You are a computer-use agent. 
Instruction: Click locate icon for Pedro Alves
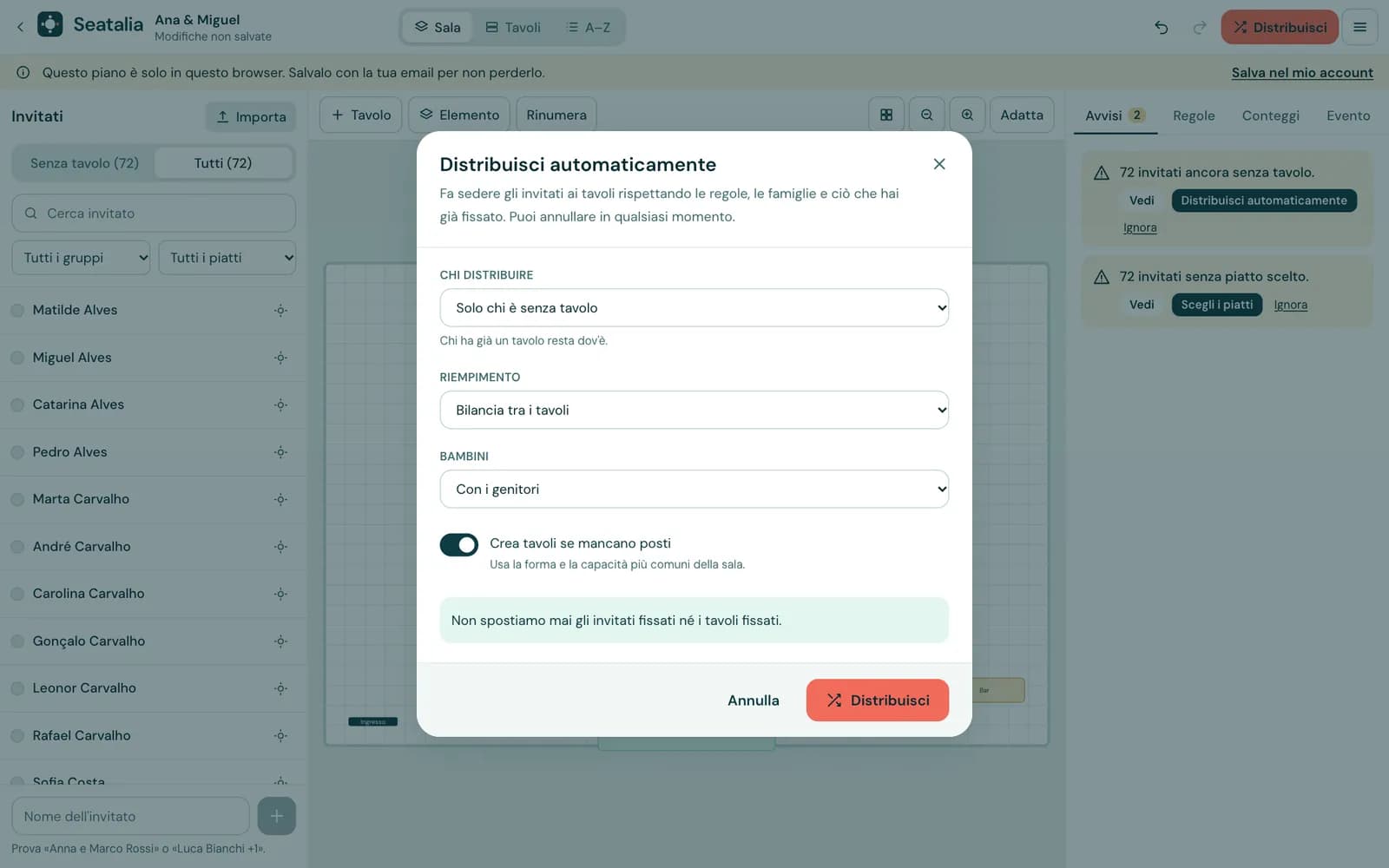[x=280, y=452]
